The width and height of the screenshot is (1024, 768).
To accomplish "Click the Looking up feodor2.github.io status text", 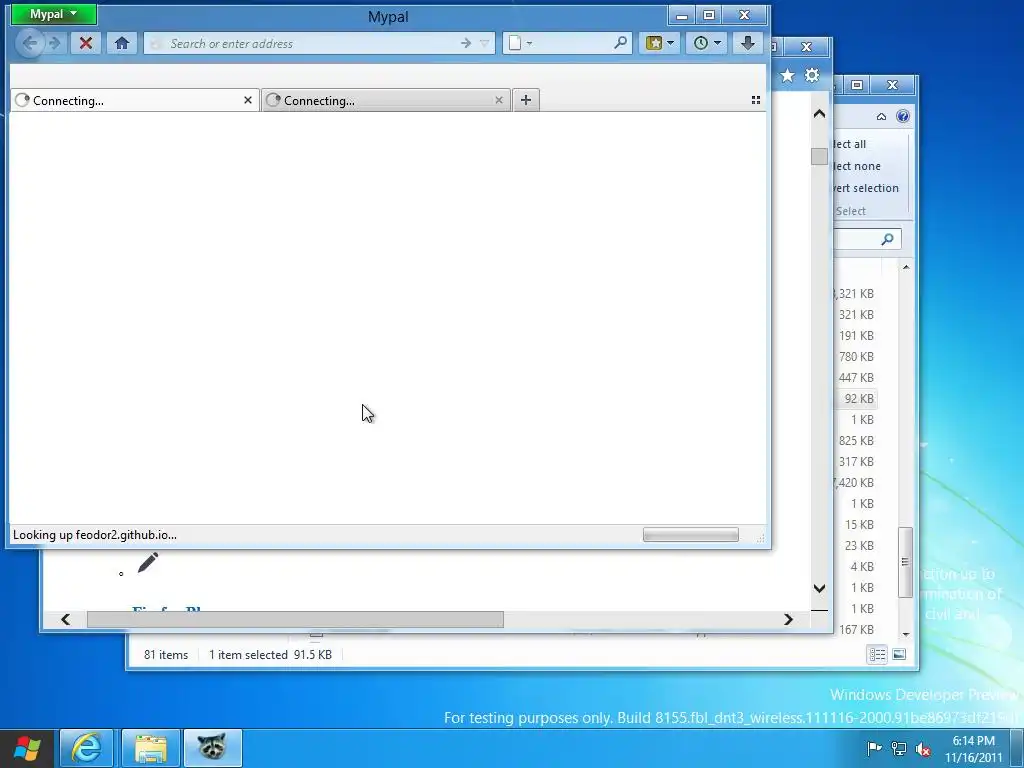I will click(x=95, y=535).
